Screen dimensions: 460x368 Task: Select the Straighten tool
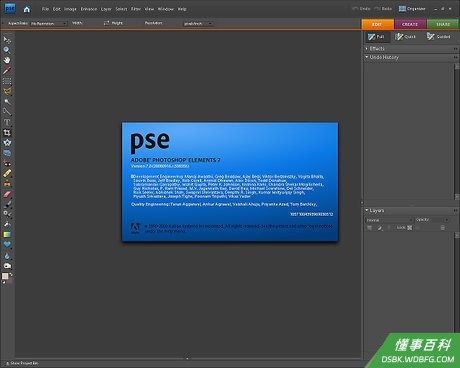(x=7, y=153)
